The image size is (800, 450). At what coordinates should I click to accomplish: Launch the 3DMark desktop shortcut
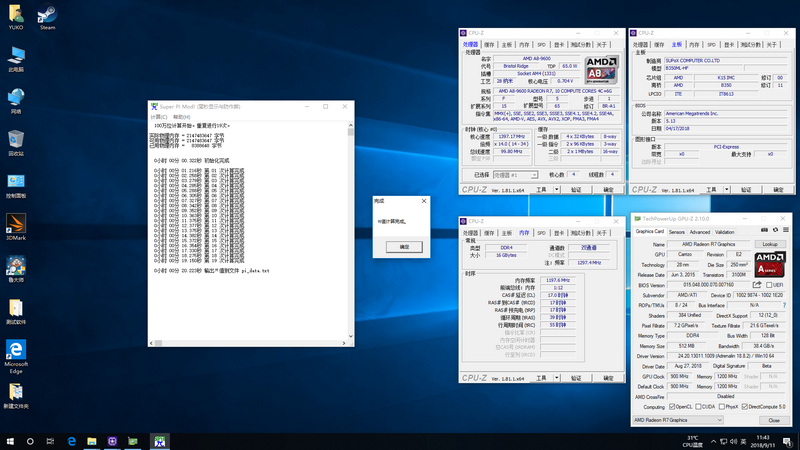tap(16, 228)
